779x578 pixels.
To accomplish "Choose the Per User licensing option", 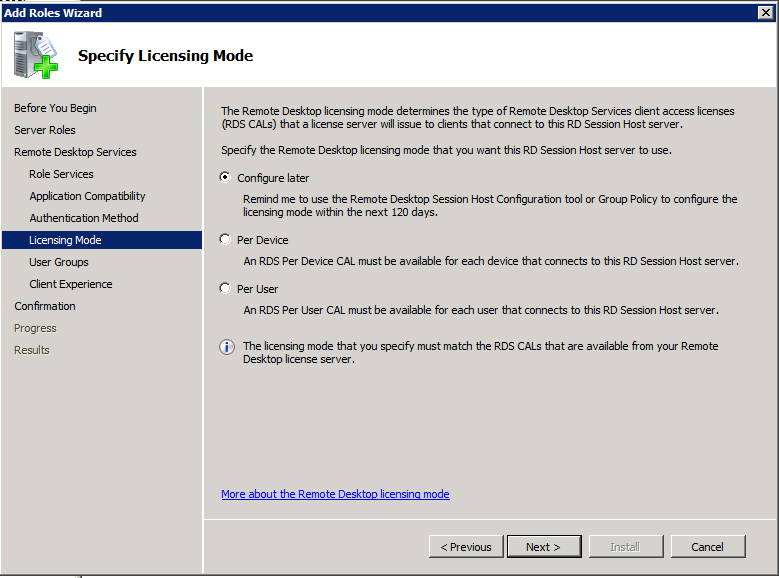I will (225, 288).
